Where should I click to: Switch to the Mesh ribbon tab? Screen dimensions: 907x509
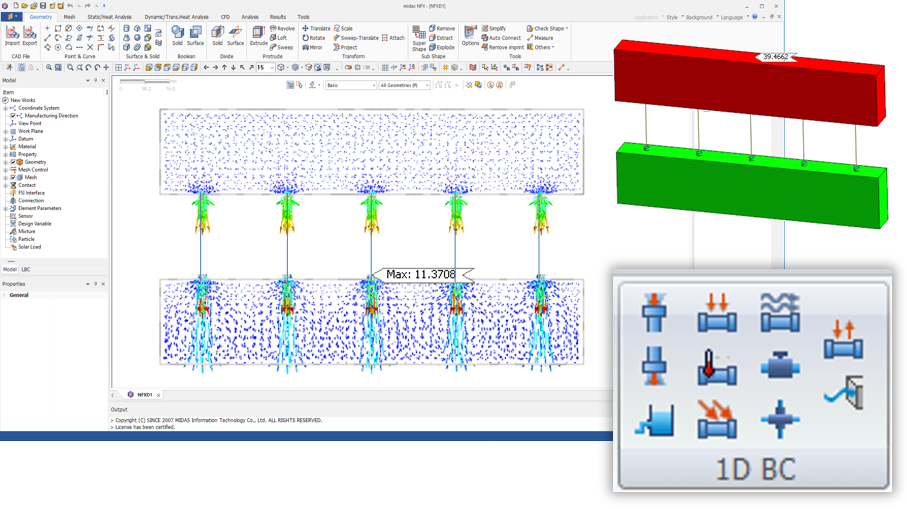click(x=69, y=17)
